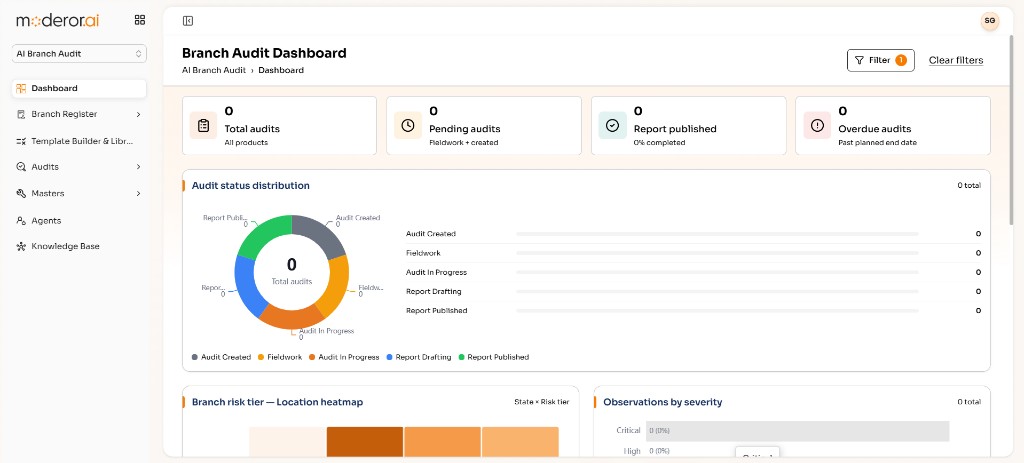Collapse the sidebar with the panel icon
The image size is (1024, 463).
[x=188, y=21]
